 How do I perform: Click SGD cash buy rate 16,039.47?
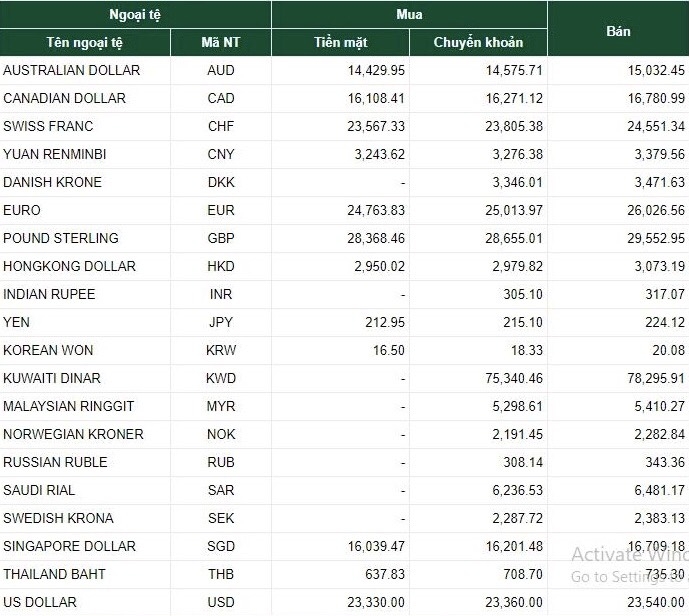coord(376,547)
